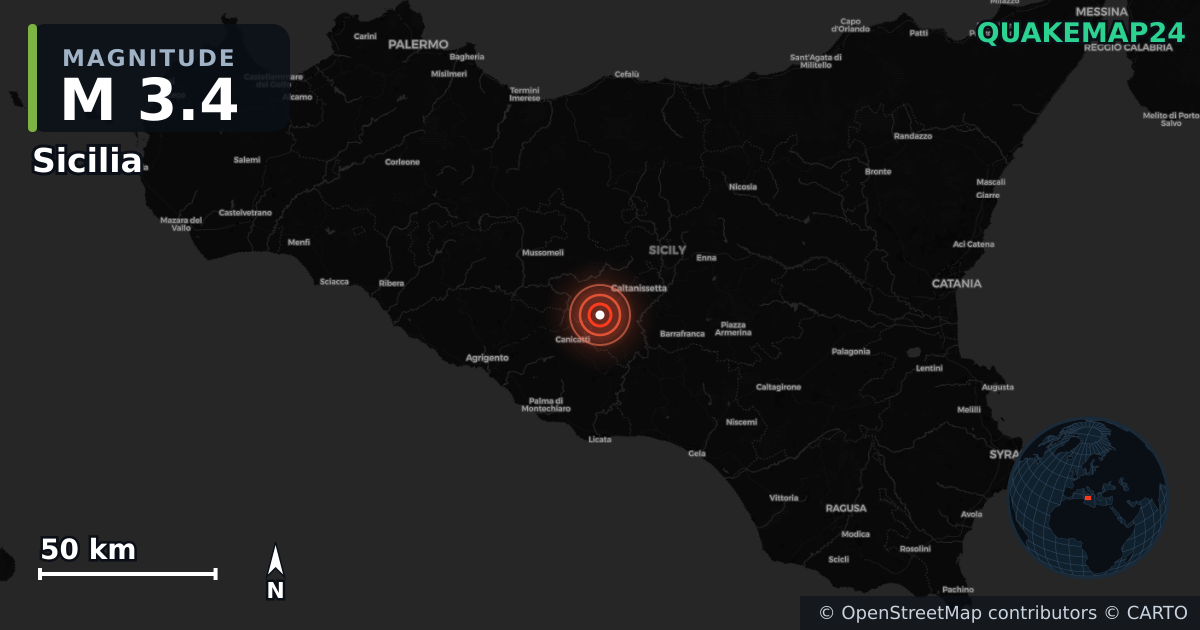Image resolution: width=1200 pixels, height=630 pixels.
Task: Click the PALERMO city label
Action: point(418,44)
